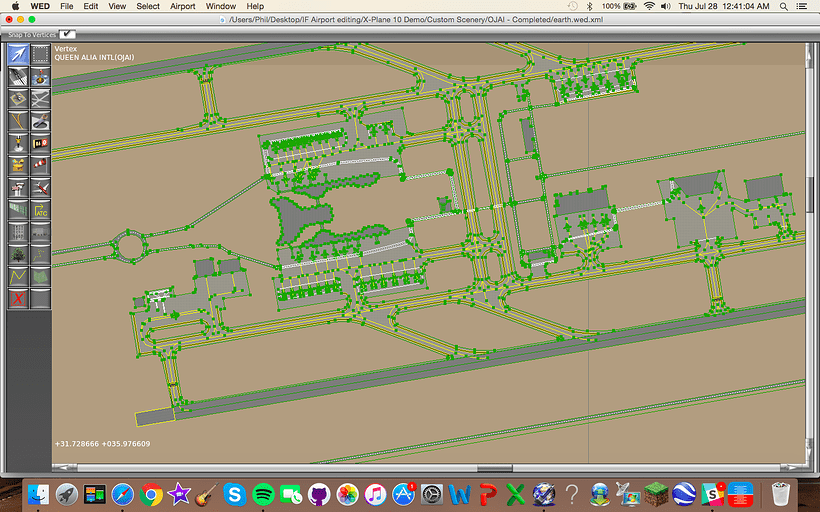Open Google Chrome from the Dock
This screenshot has height=512, width=820.
(x=151, y=494)
